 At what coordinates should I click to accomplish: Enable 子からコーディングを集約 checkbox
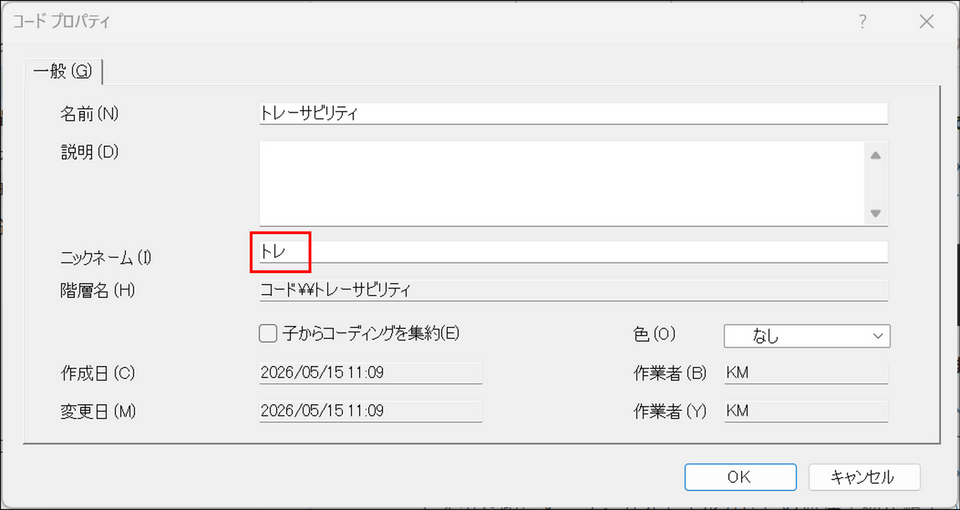point(268,334)
